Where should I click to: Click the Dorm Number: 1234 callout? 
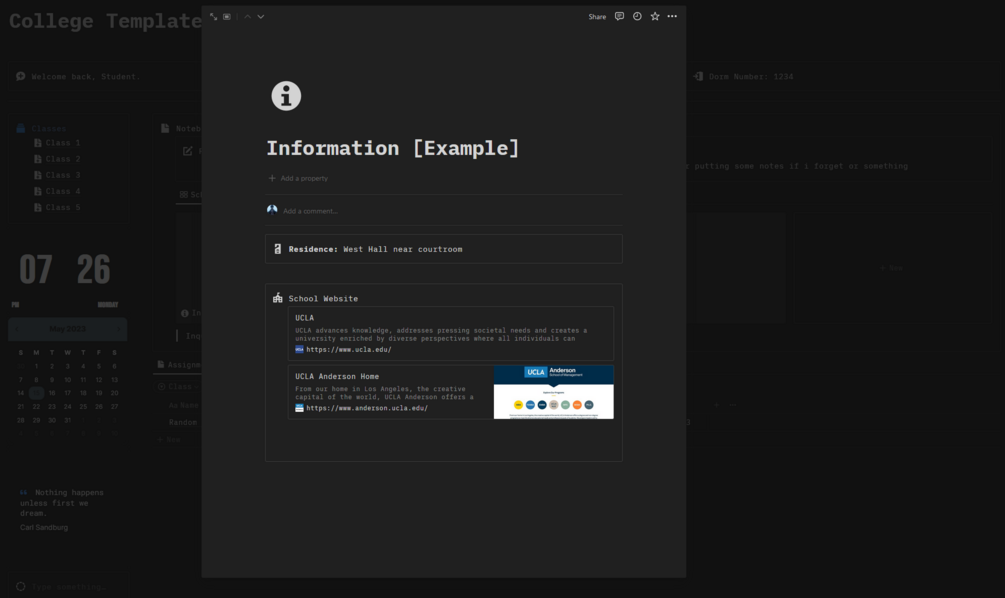(751, 76)
